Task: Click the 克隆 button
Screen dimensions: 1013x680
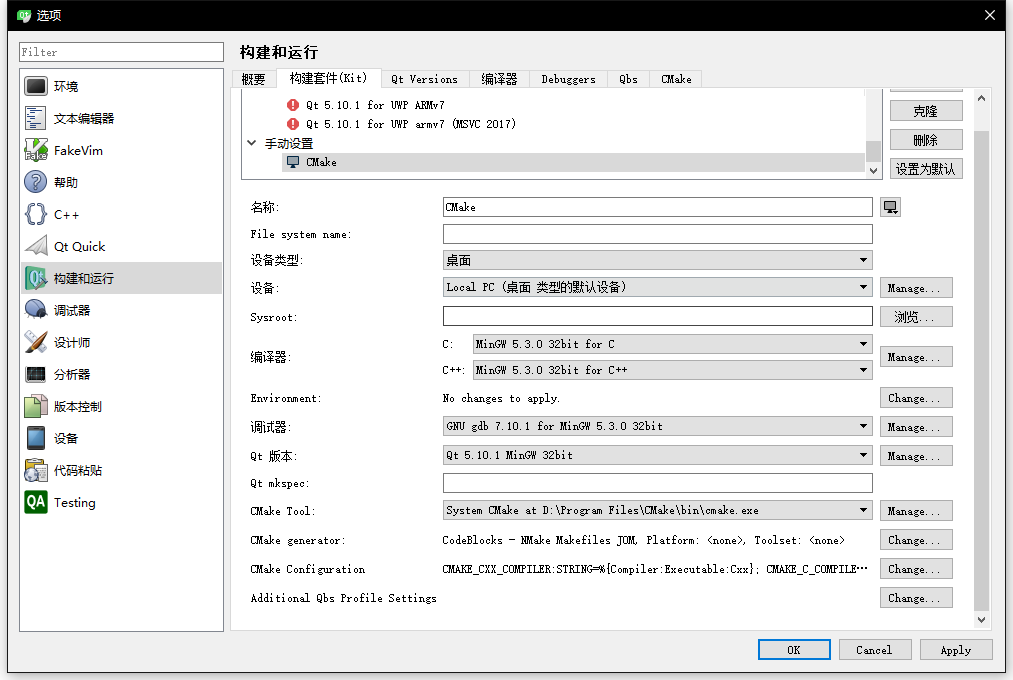Action: tap(925, 110)
